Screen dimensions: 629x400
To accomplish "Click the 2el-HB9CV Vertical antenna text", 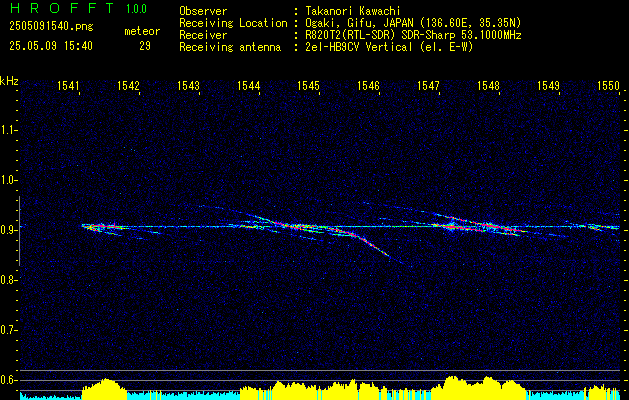I will click(389, 47).
